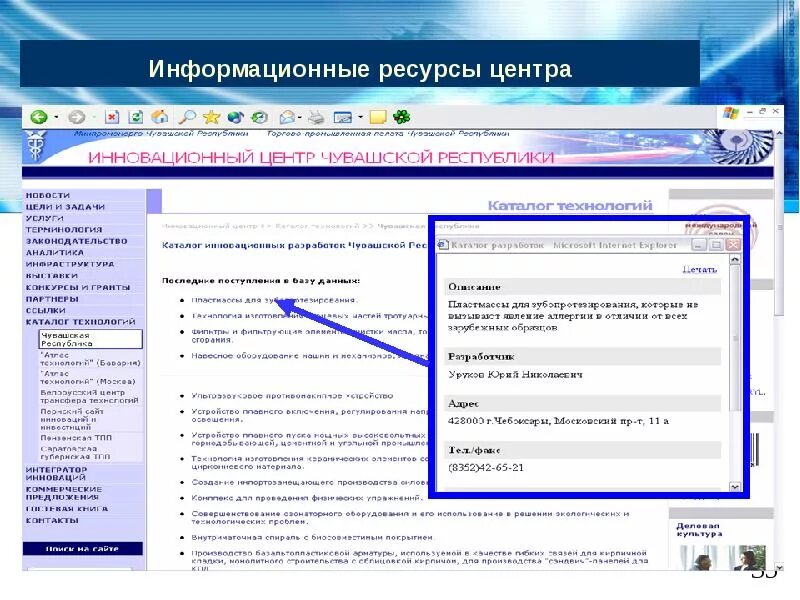
Task: Click developer name Уруков Юрий Николаевич
Action: (515, 374)
